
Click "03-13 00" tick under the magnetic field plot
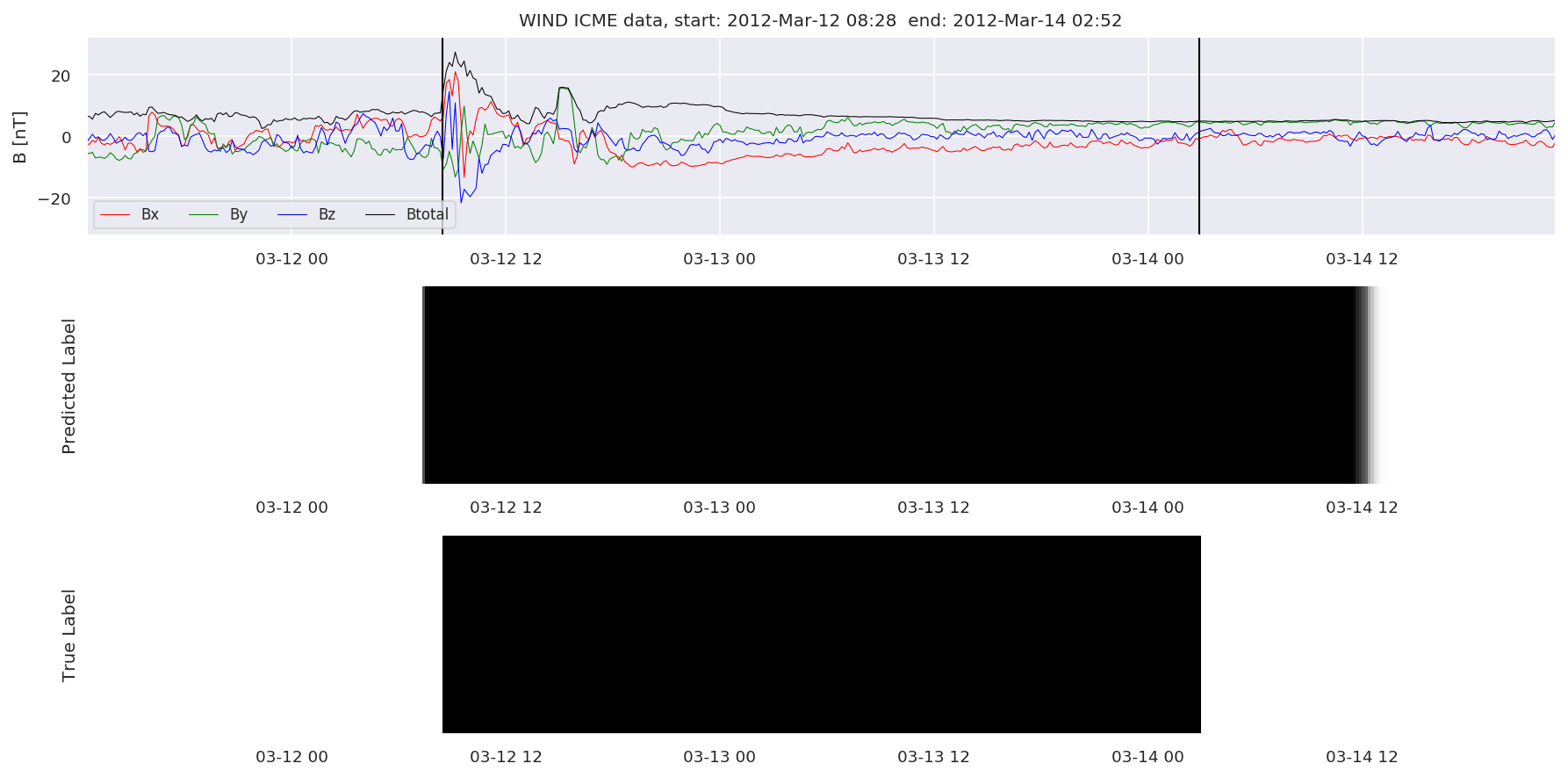[720, 259]
